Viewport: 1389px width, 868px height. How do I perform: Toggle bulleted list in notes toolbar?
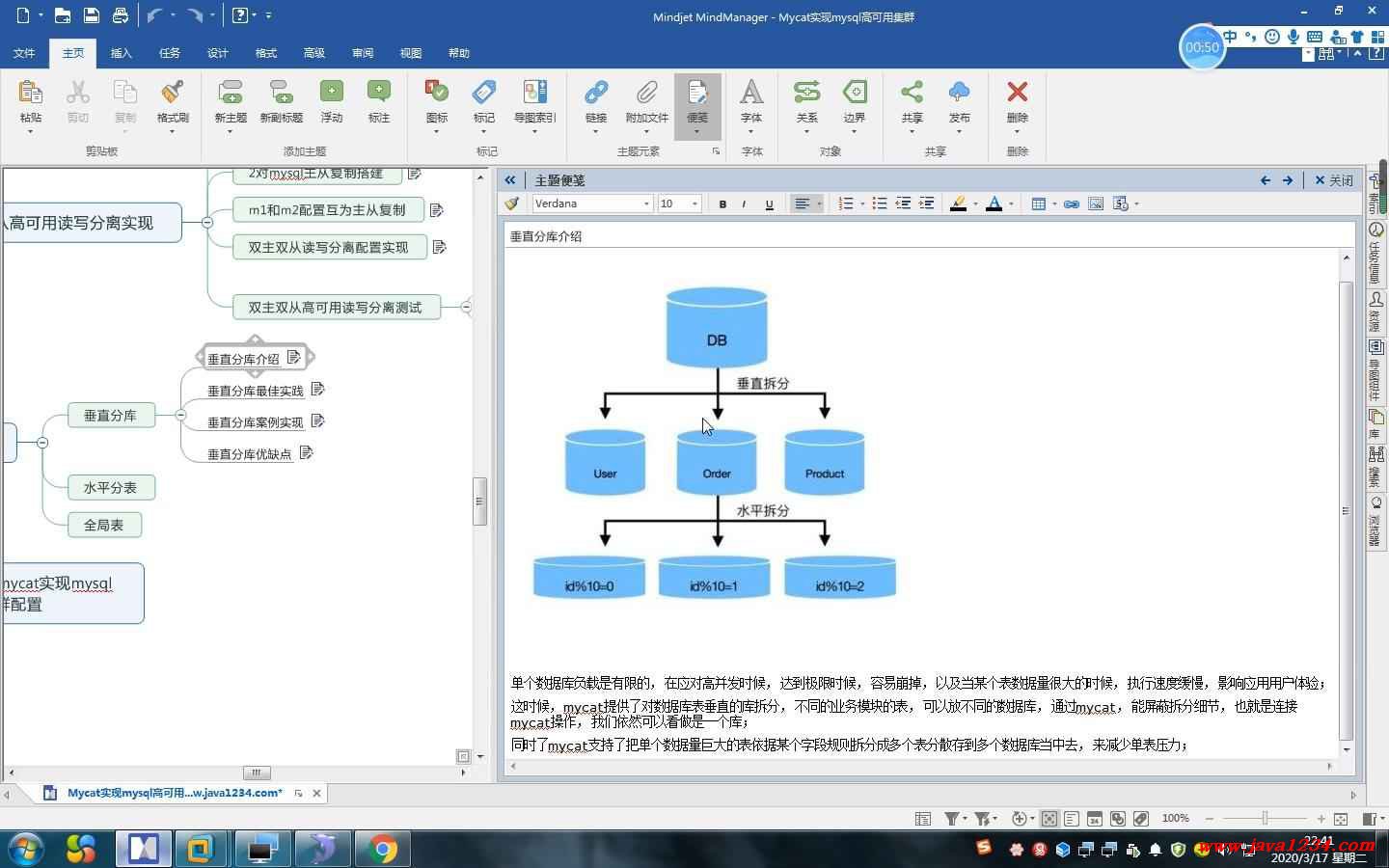(x=879, y=203)
